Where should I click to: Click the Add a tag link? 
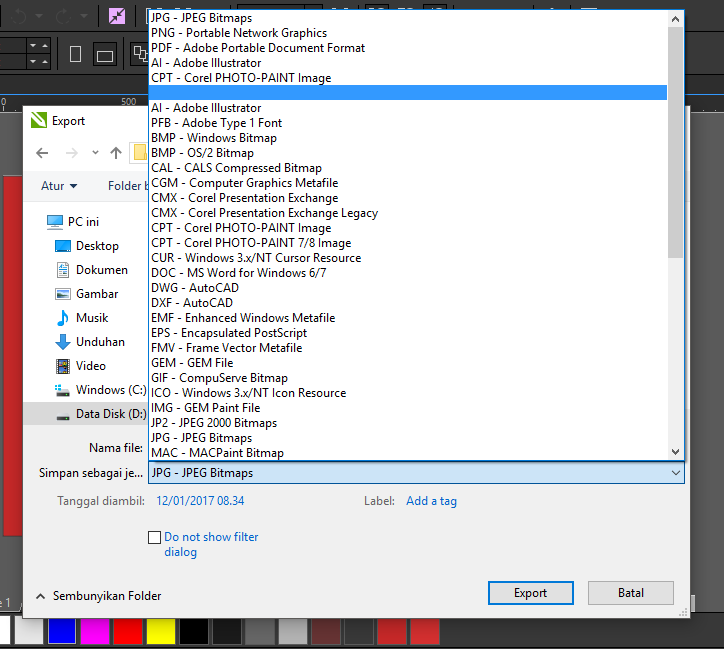(x=431, y=501)
